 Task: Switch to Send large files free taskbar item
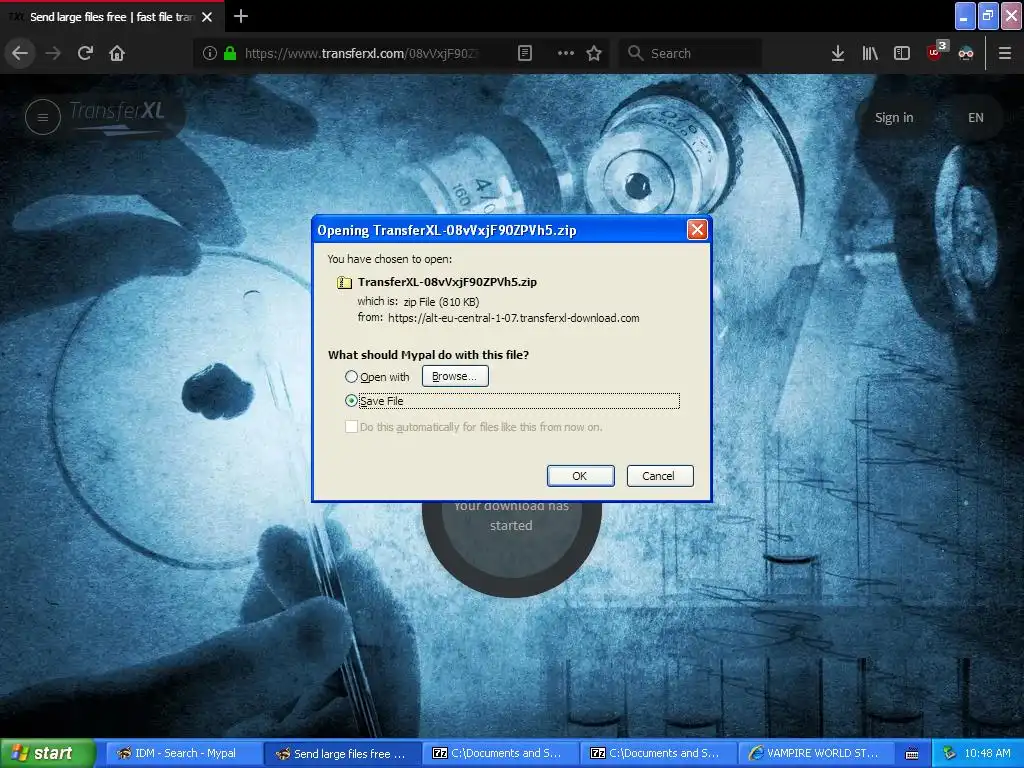tap(342, 754)
